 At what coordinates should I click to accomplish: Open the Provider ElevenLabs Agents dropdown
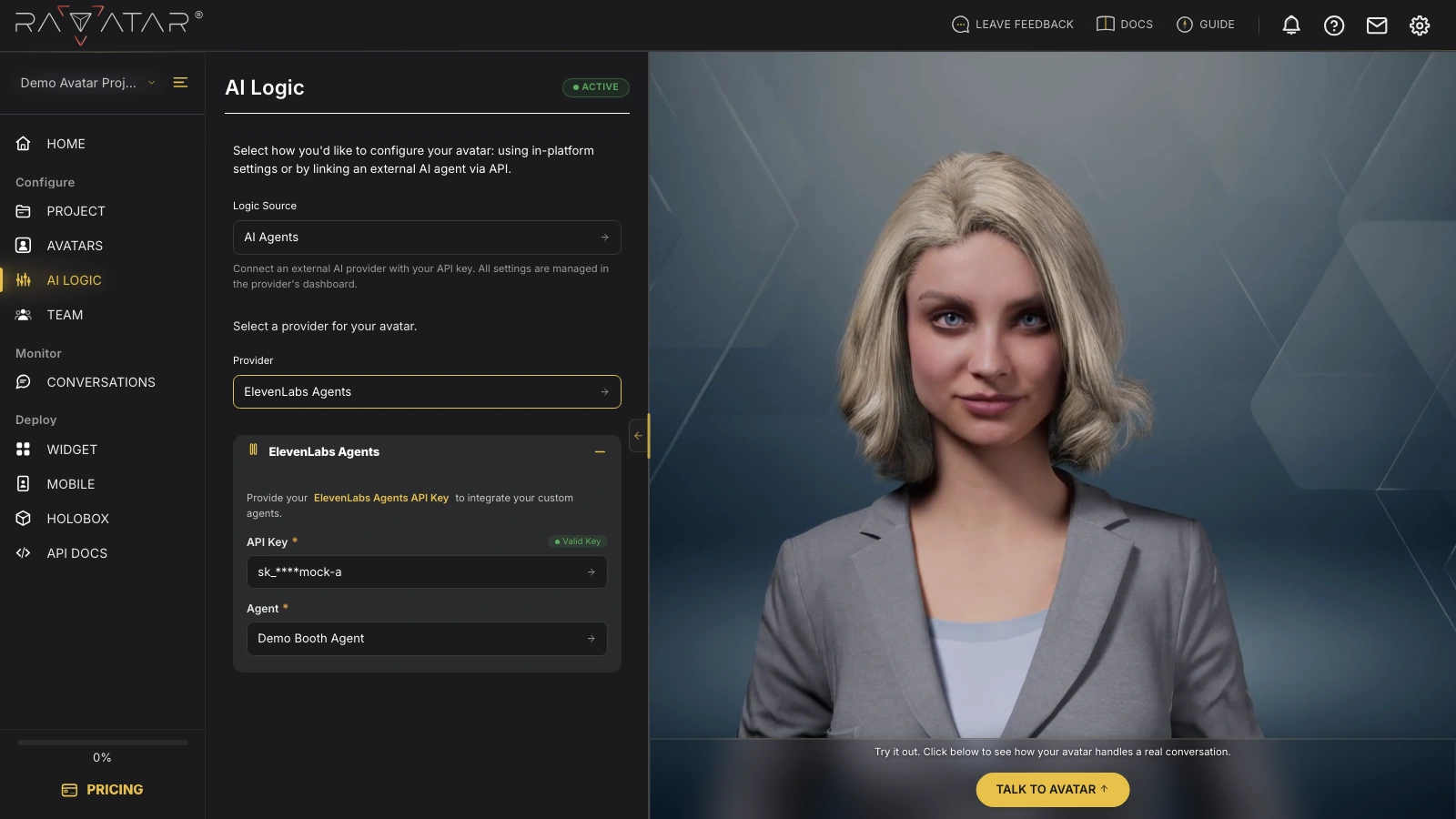(427, 392)
